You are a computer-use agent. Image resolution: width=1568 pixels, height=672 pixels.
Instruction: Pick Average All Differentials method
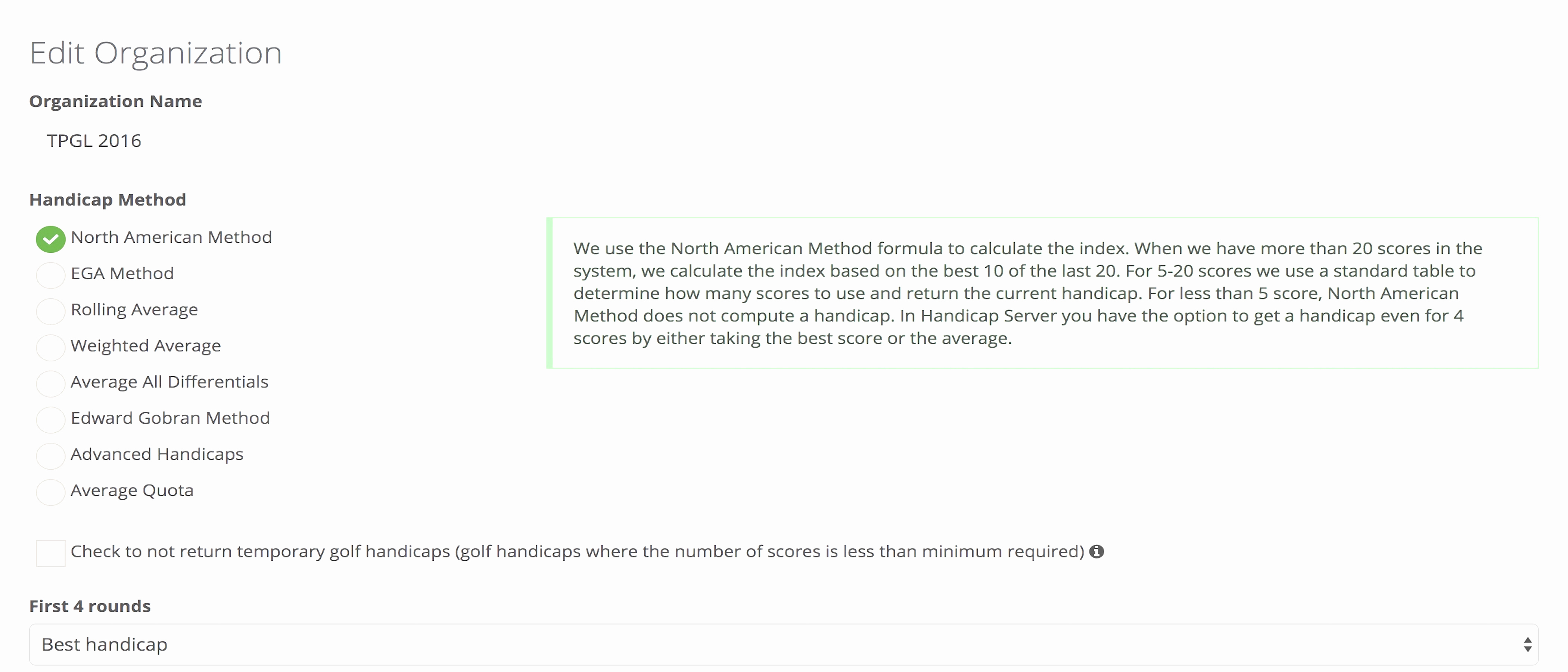pos(50,383)
